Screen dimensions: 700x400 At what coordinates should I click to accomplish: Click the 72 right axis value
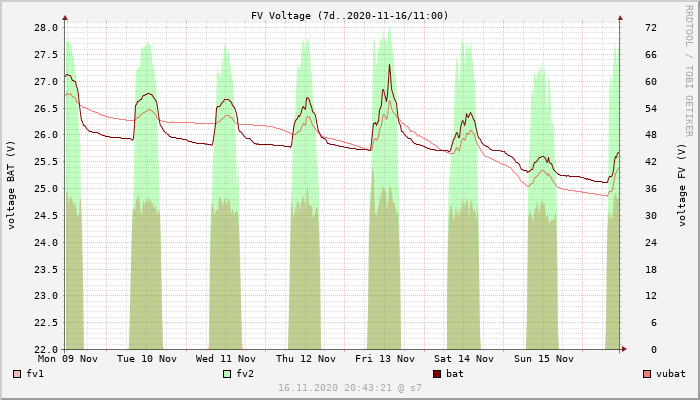click(651, 28)
